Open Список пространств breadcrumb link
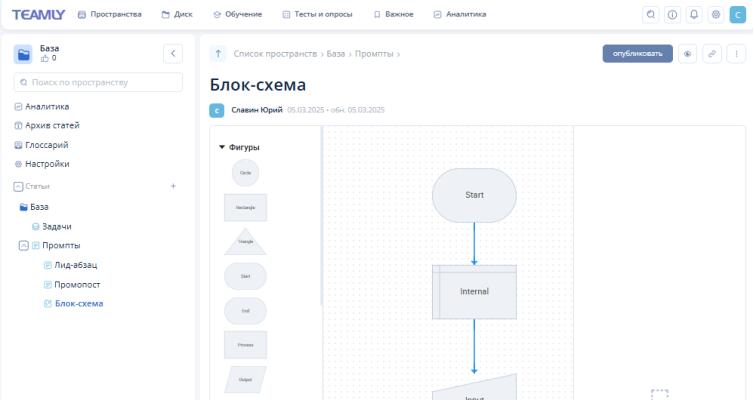The height and width of the screenshot is (400, 753). [x=275, y=53]
